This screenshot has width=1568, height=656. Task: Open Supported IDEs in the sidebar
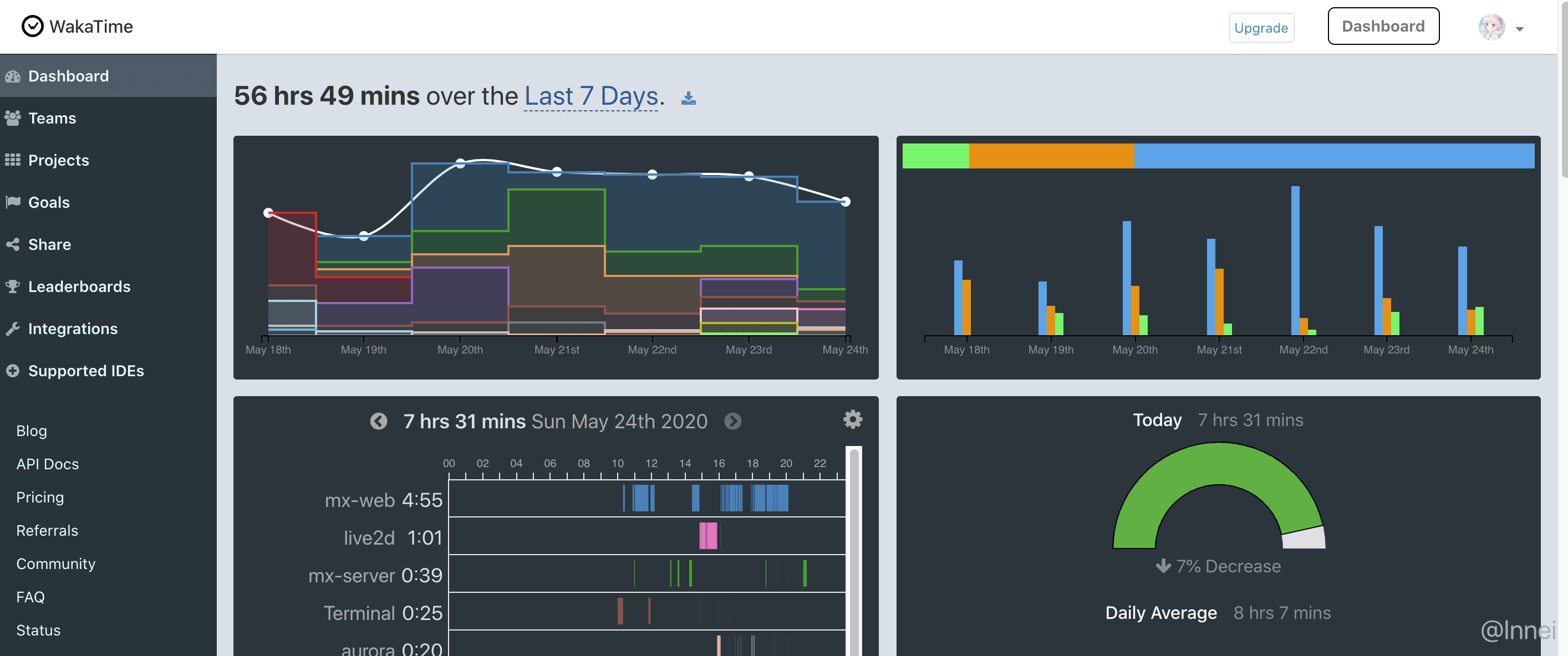tap(108, 371)
